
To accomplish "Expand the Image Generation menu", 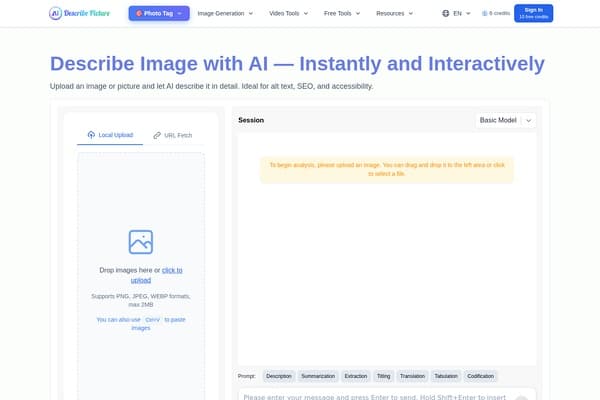I will (225, 13).
